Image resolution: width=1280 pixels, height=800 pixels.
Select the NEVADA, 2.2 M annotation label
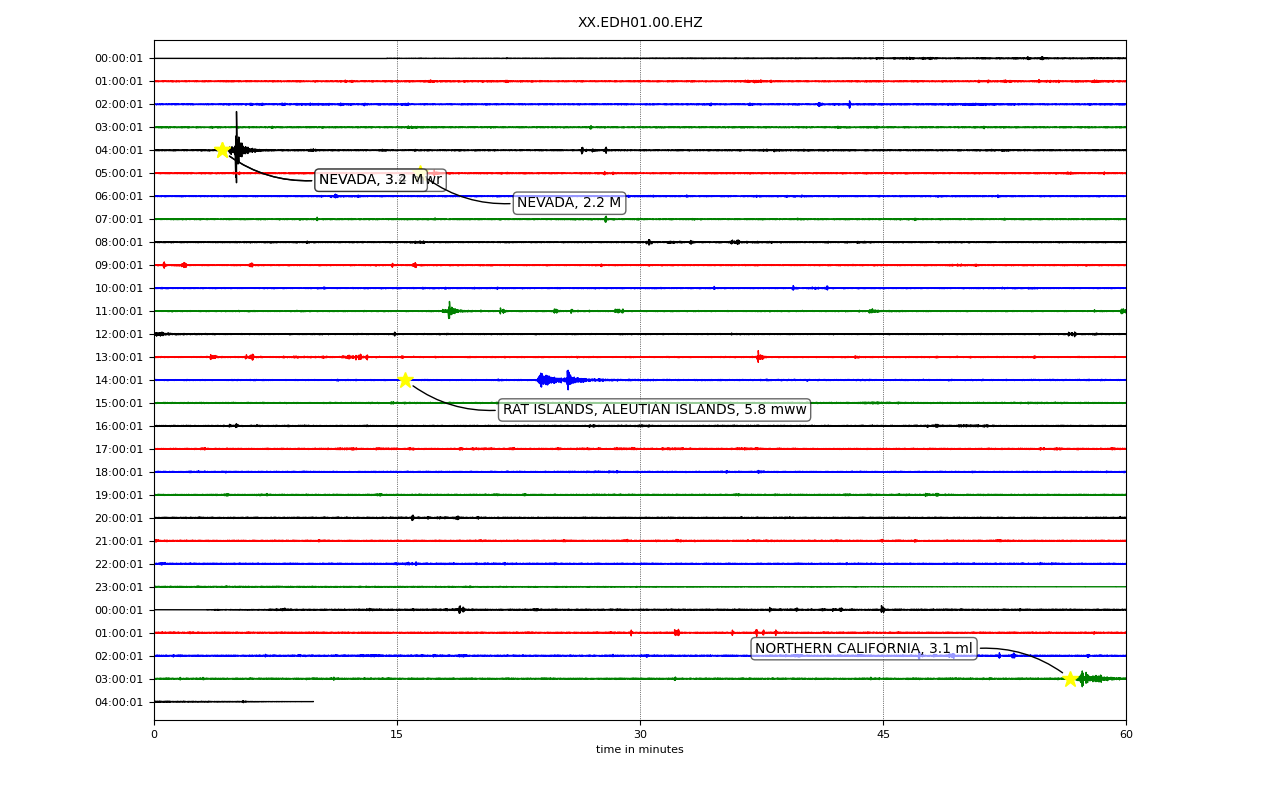coord(569,203)
